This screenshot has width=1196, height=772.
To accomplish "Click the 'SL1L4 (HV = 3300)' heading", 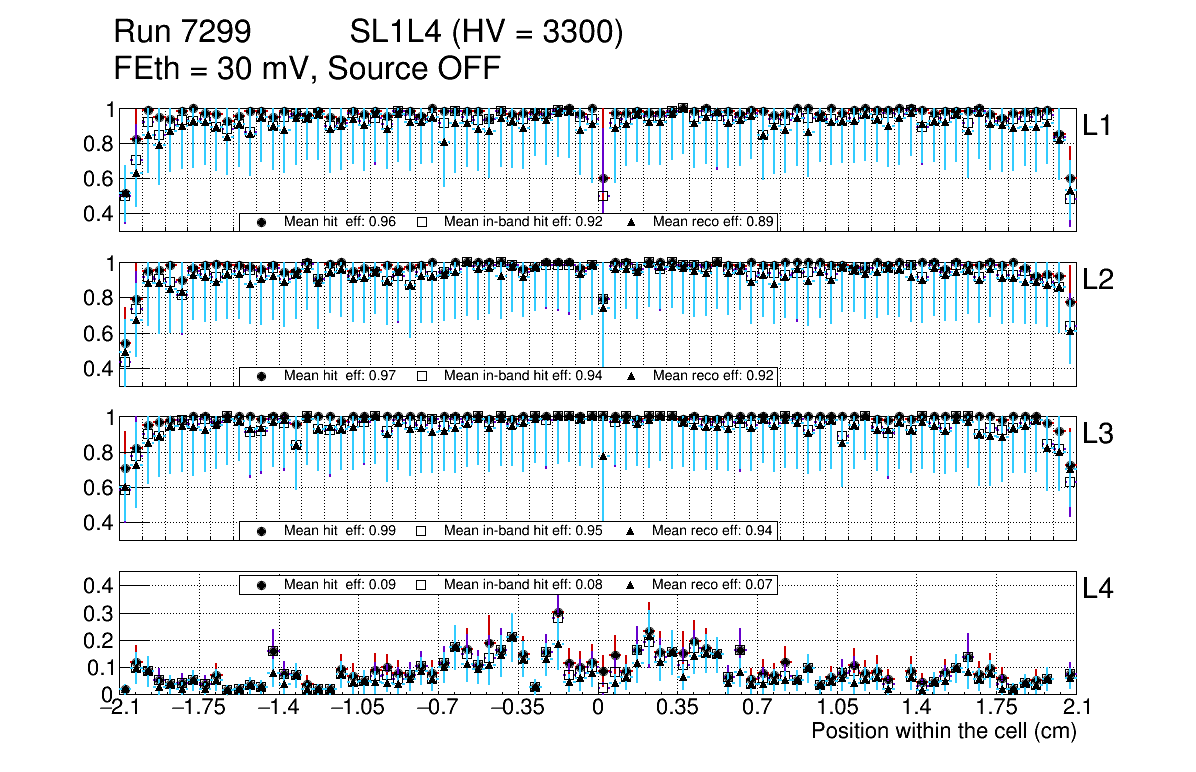I will click(486, 33).
